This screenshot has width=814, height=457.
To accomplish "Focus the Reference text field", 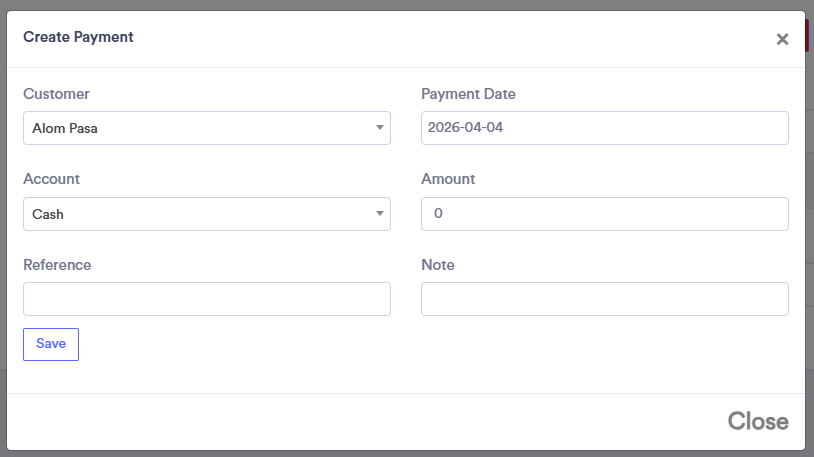I will click(x=206, y=299).
